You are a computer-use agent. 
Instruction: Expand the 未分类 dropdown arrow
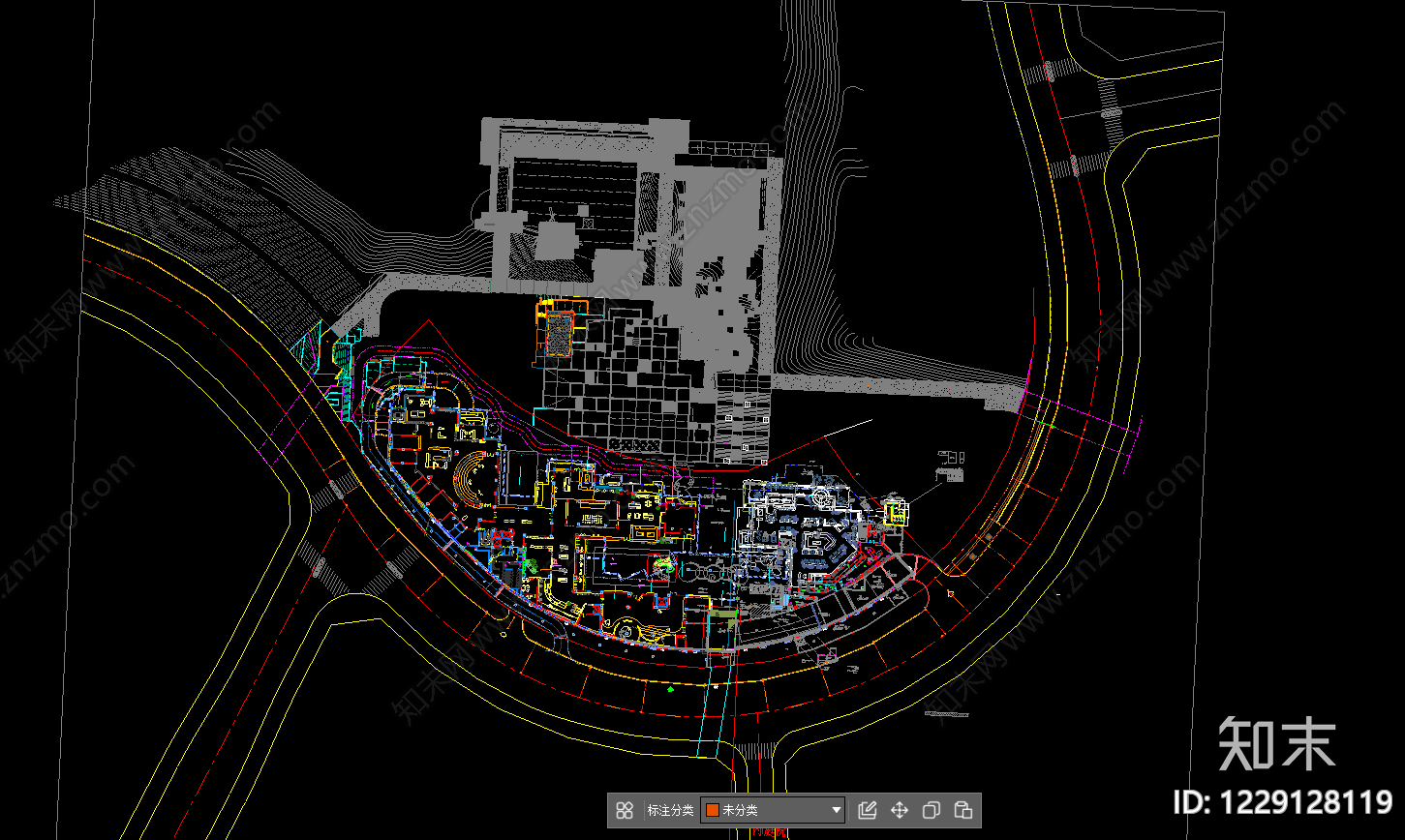point(837,810)
